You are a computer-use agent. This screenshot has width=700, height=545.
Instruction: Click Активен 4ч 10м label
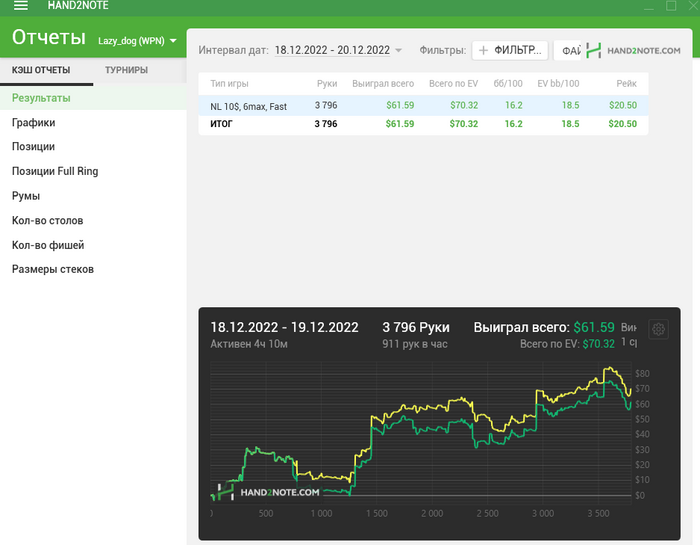coord(249,344)
